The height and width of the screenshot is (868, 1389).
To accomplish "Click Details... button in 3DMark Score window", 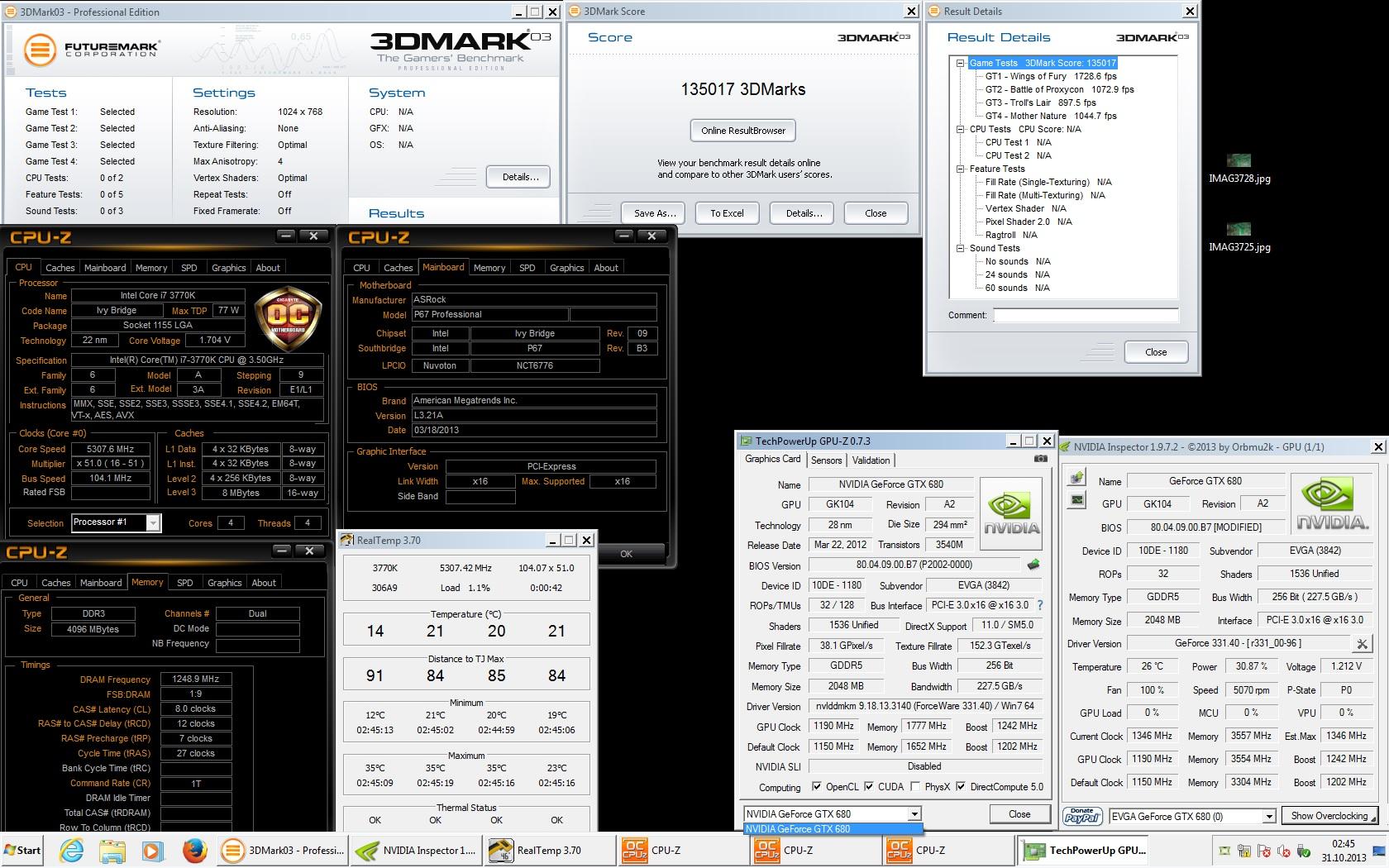I will coord(804,213).
